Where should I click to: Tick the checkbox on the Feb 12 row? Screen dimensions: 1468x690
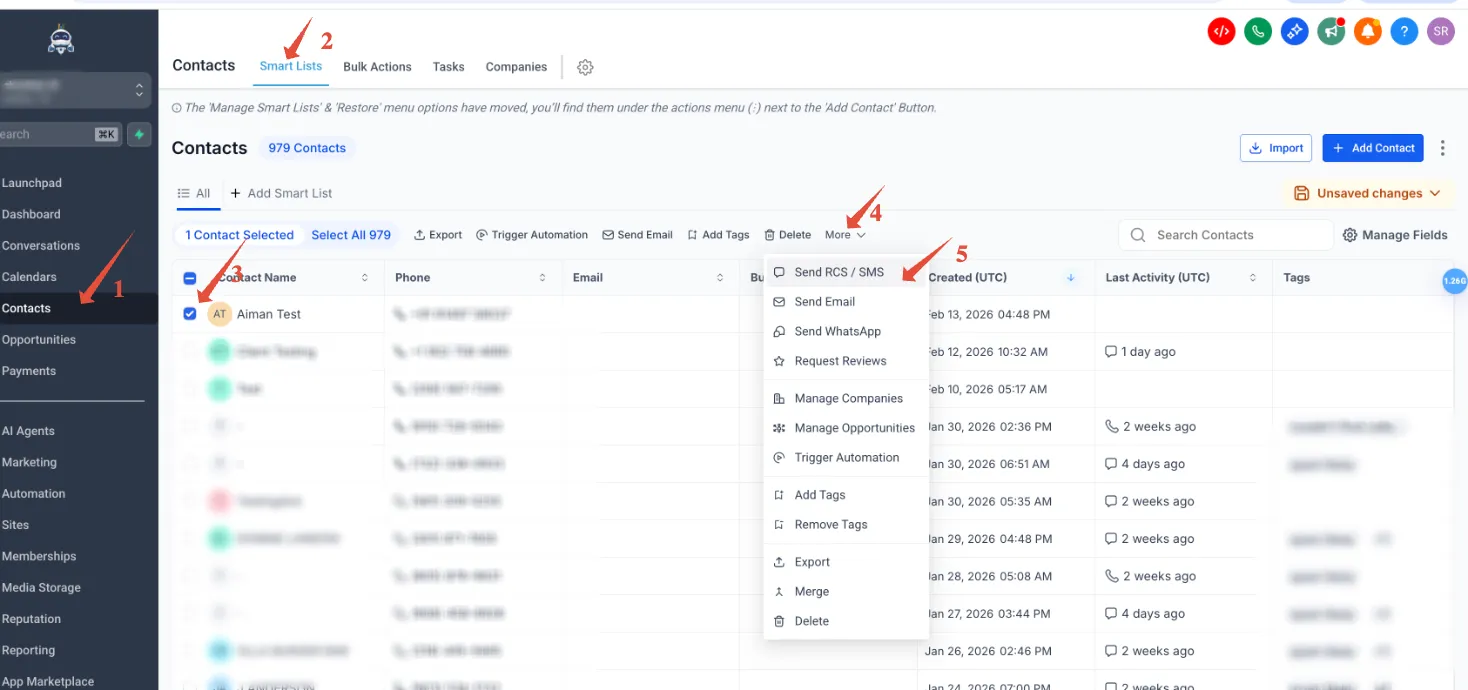(x=190, y=351)
